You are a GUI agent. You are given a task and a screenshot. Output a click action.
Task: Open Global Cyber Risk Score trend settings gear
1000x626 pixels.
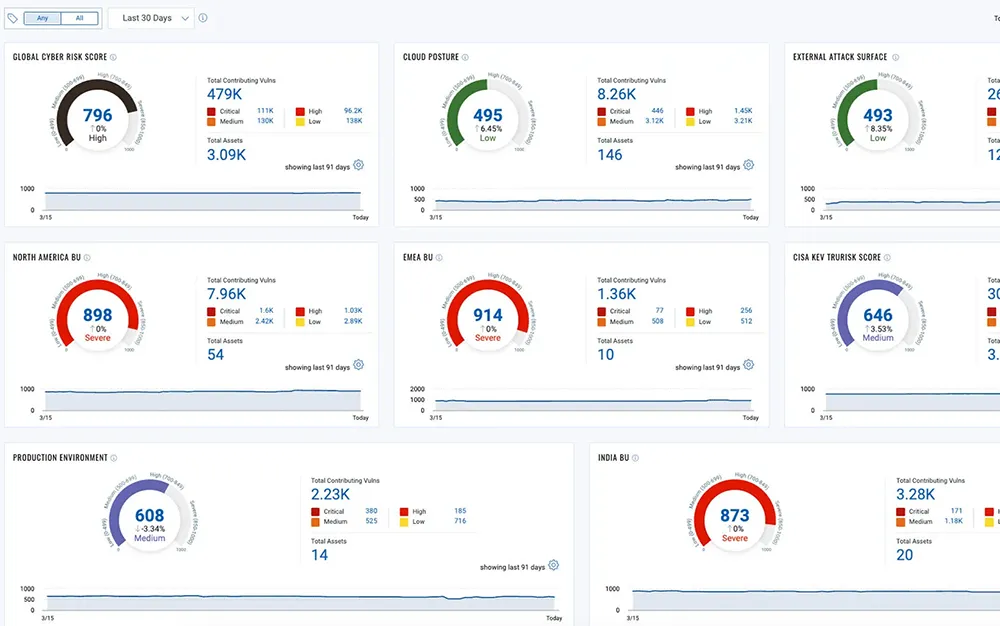(359, 165)
